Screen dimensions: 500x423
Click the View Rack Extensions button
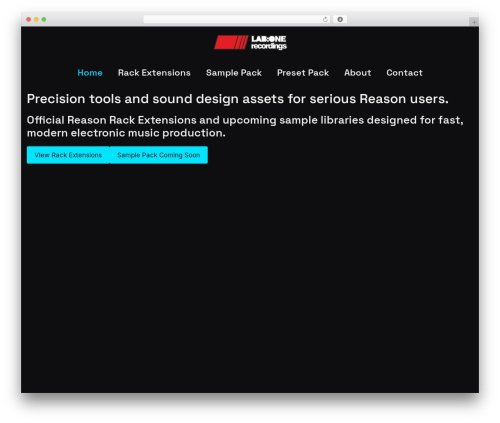[68, 155]
